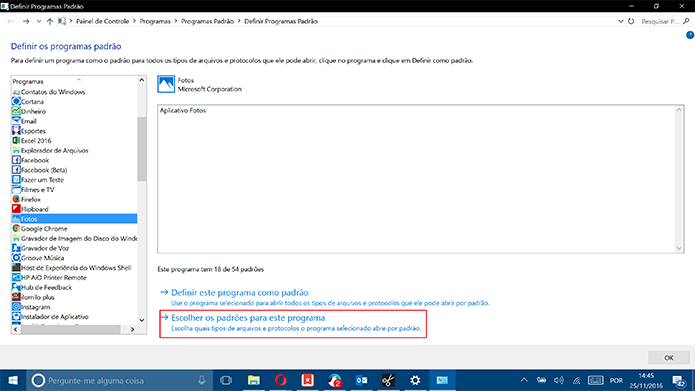Select Cortana in the programs list

[x=32, y=102]
